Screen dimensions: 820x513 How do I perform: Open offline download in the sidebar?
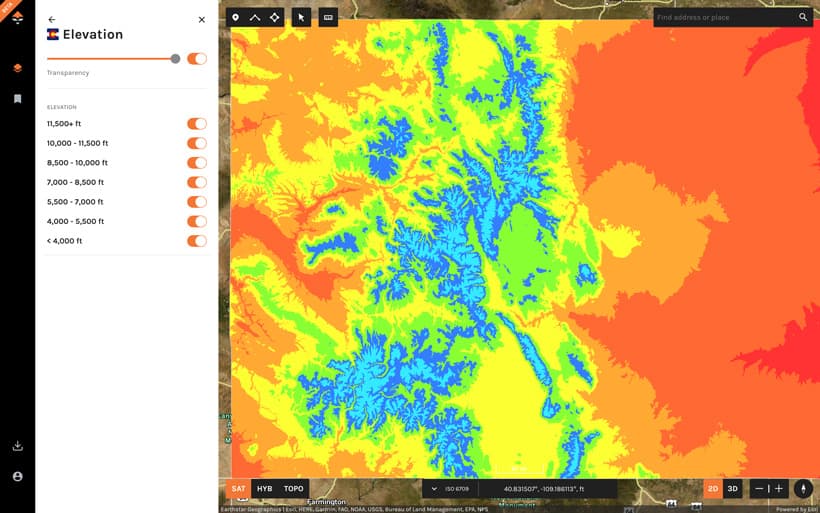coord(17,446)
